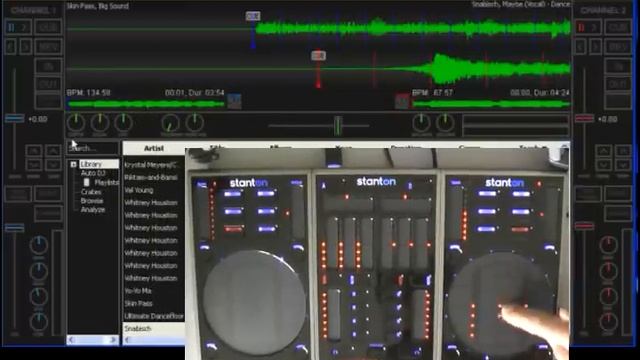Image resolution: width=640 pixels, height=360 pixels.
Task: Open Playlists in the sidebar tree
Action: (106, 182)
